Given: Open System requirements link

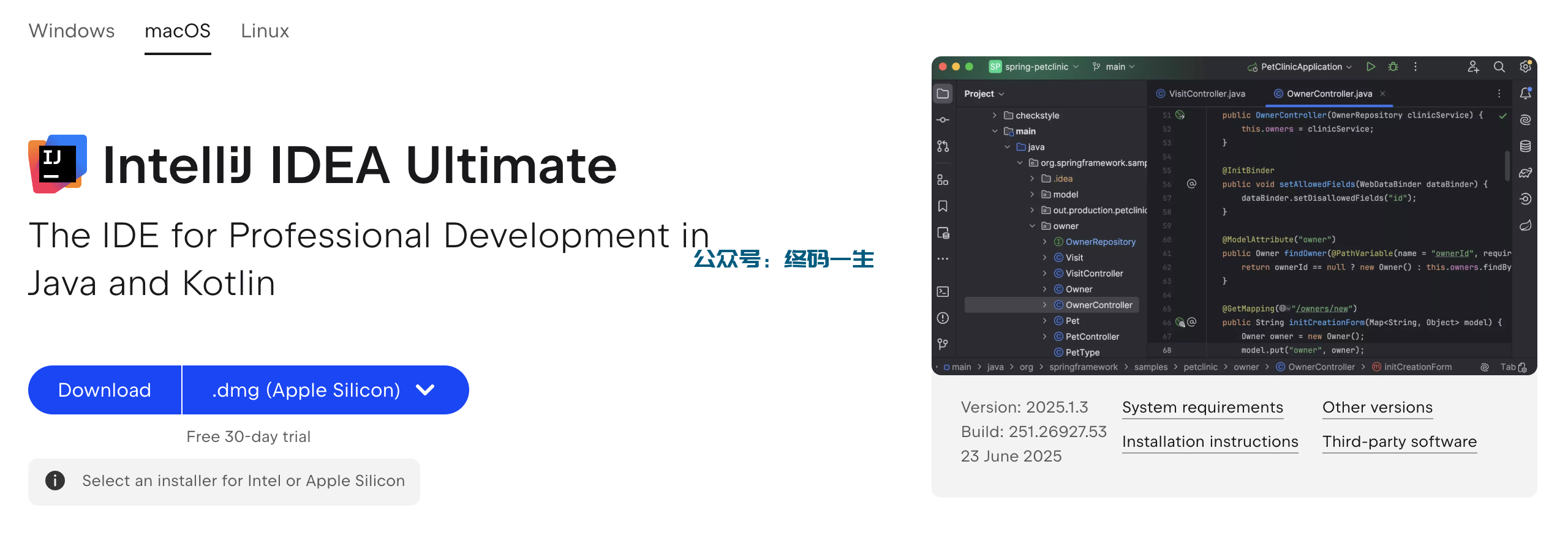Looking at the screenshot, I should (x=1202, y=408).
